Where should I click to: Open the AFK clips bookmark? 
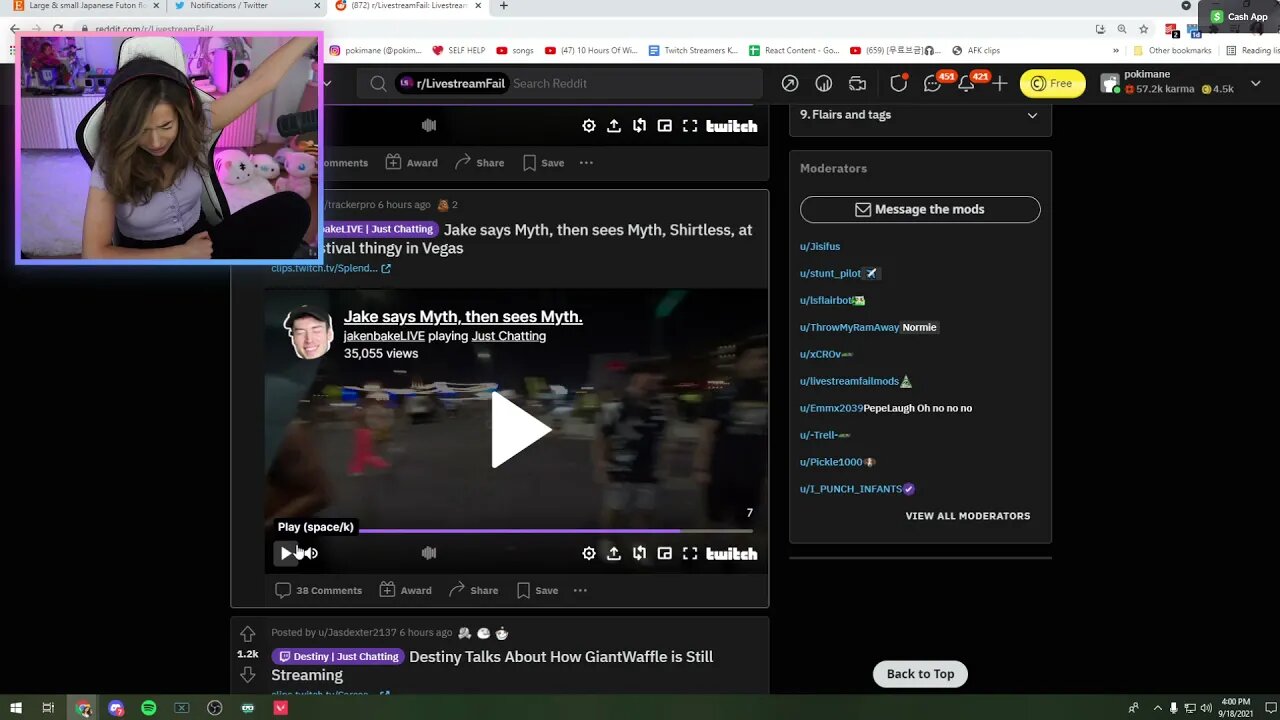[975, 50]
